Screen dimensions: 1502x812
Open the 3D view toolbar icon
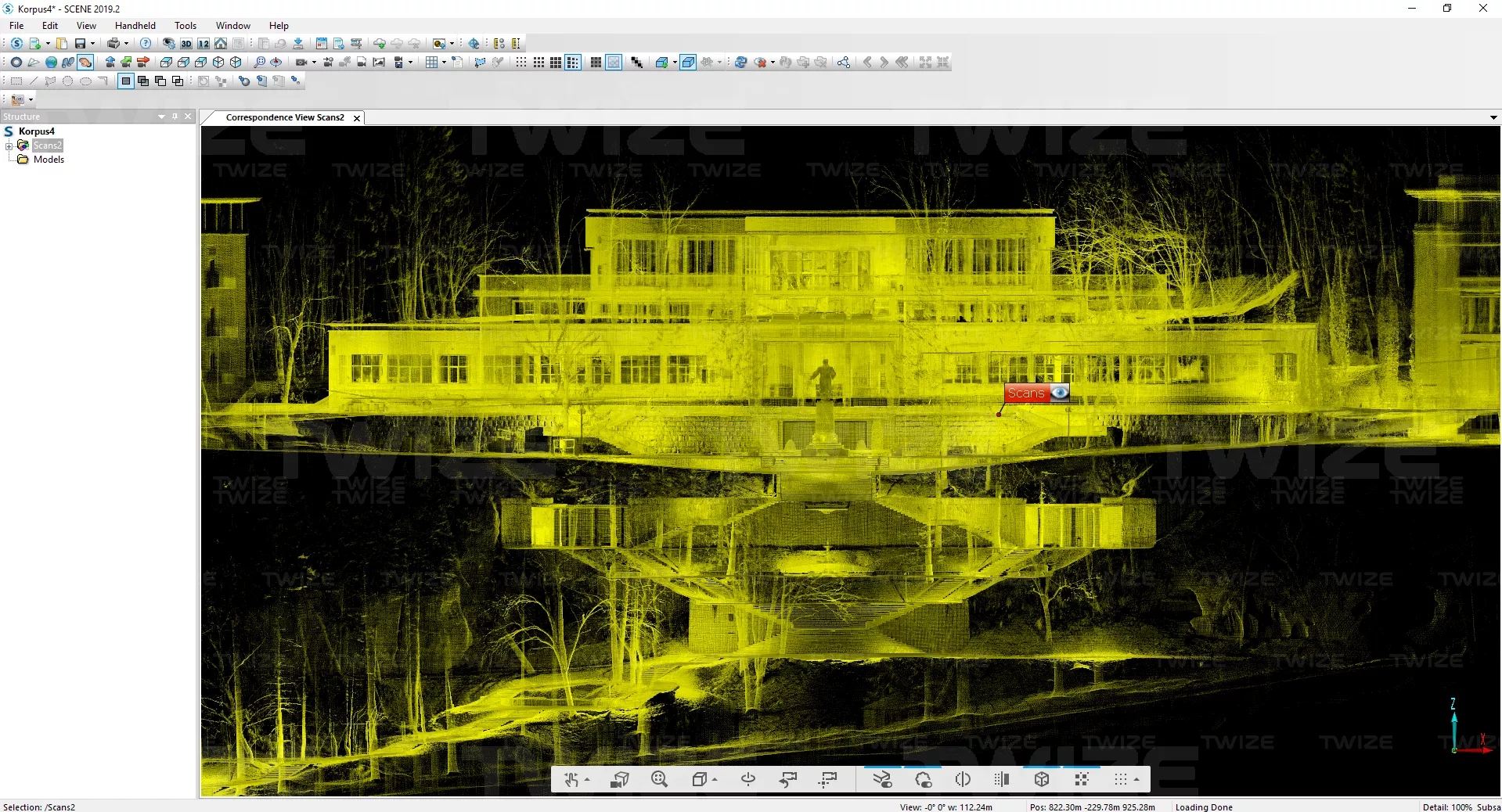186,44
